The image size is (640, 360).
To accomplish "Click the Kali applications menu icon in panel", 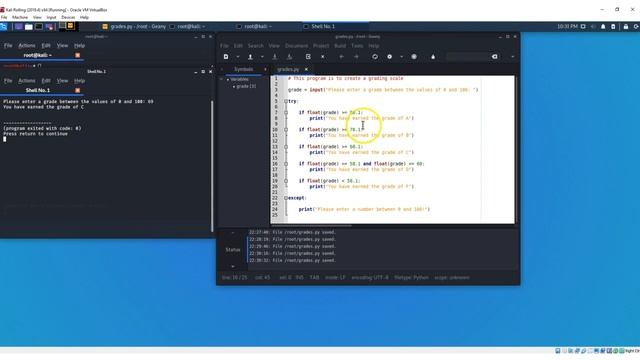I will 4,27.
